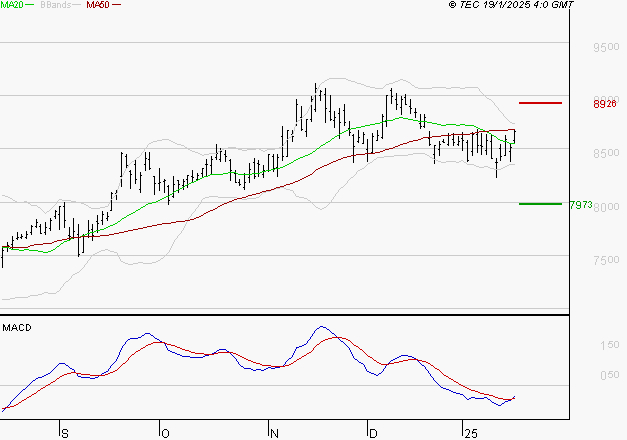
Task: Click the red resistance level line
Action: tap(540, 103)
